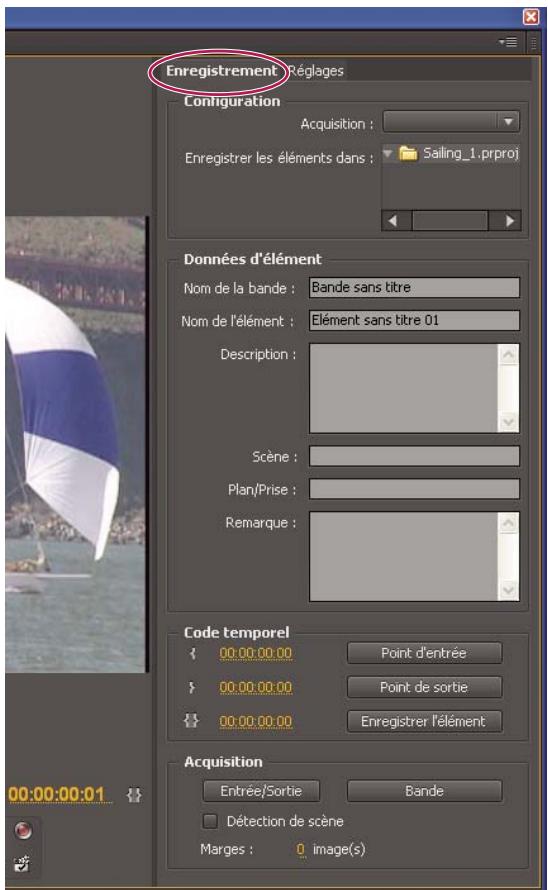Click the Bande capture button

coord(424,791)
